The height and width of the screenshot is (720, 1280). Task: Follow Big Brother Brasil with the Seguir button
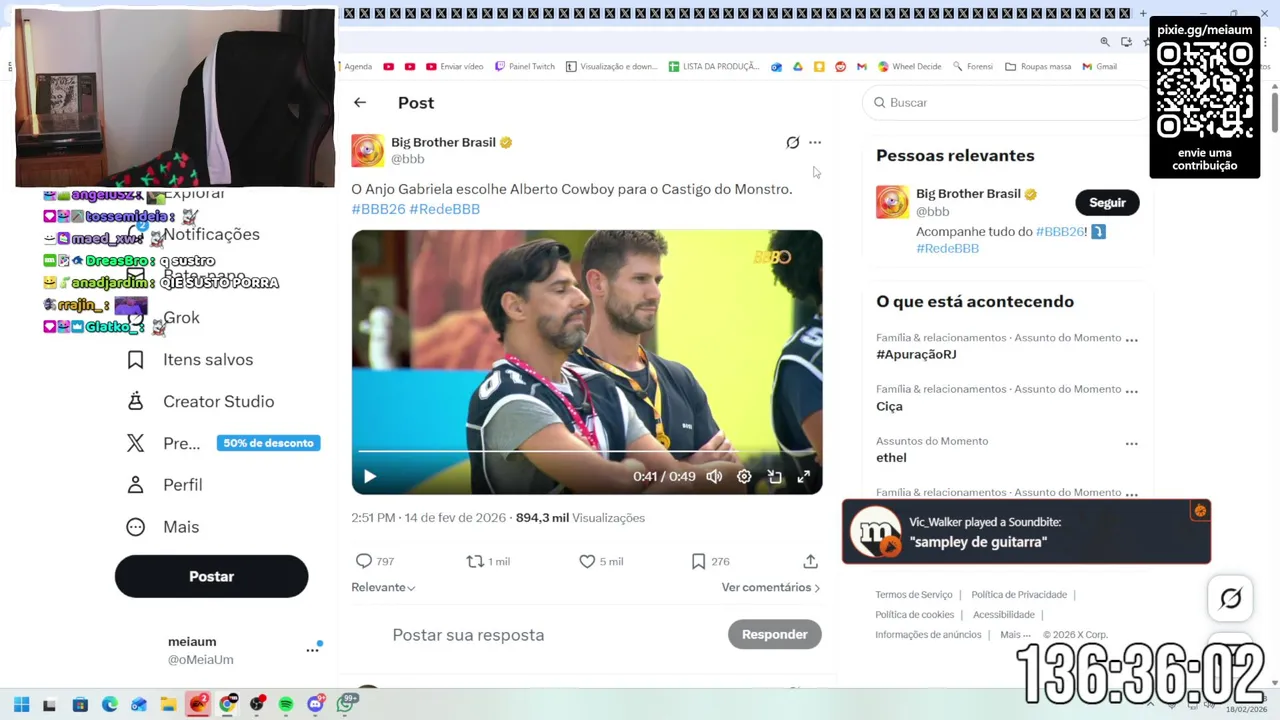1107,202
